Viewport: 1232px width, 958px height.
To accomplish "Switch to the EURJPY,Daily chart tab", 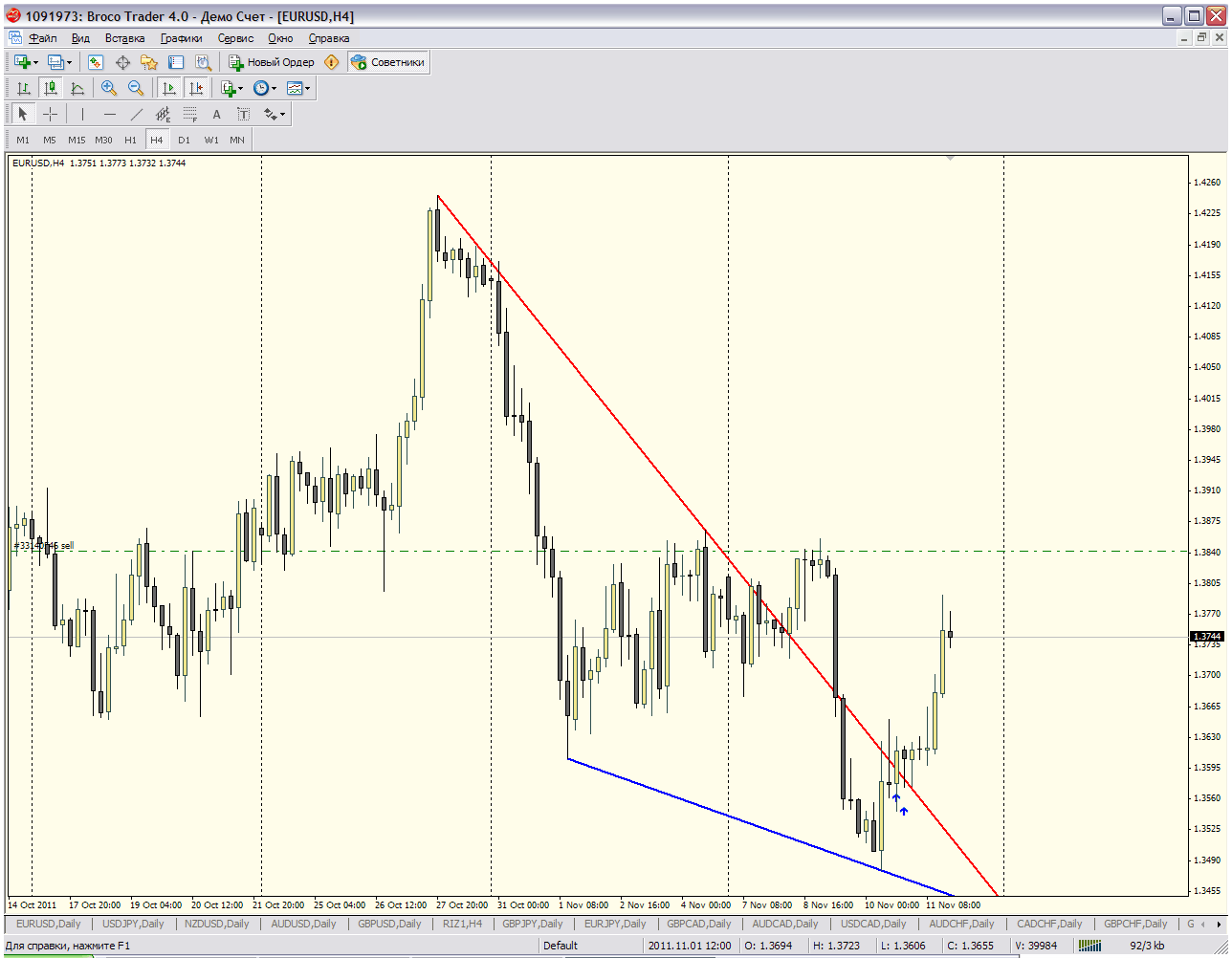I will pos(614,924).
